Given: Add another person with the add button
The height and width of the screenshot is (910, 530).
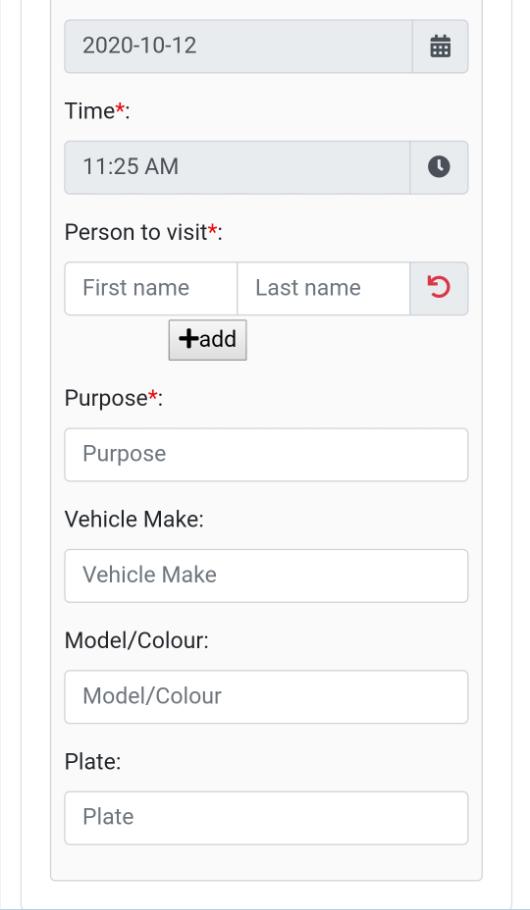Looking at the screenshot, I should pos(208,340).
